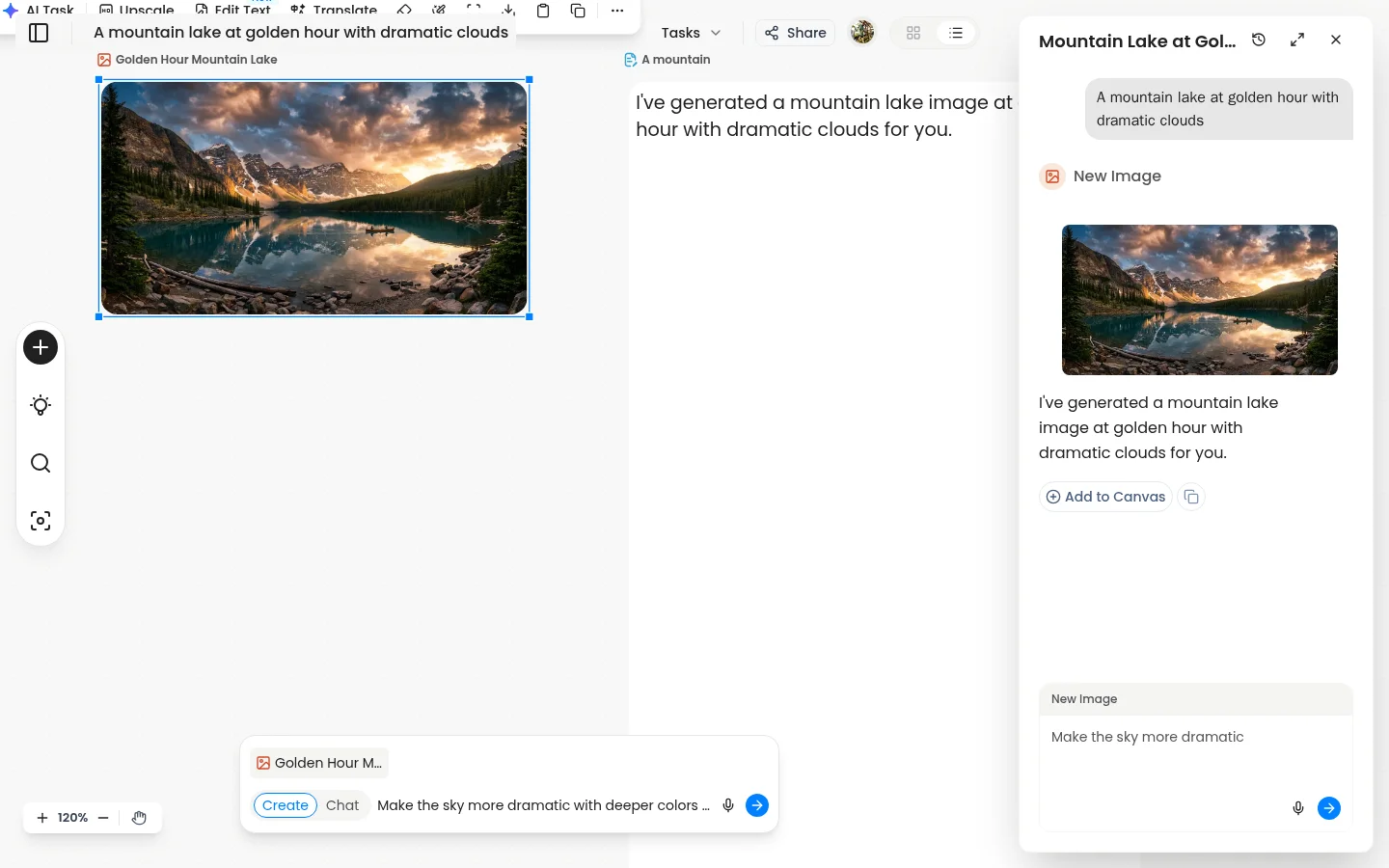Open chat history clock icon
The height and width of the screenshot is (868, 1389).
(x=1259, y=40)
